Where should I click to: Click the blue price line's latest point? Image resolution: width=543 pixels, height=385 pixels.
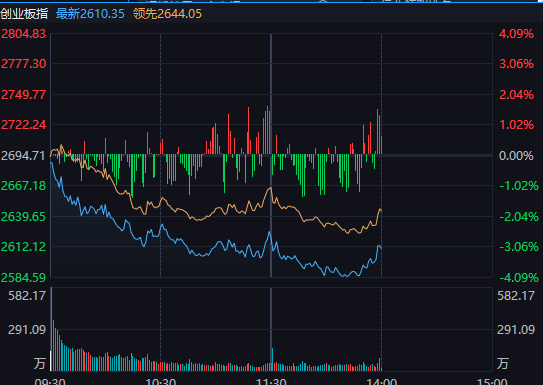coord(381,248)
